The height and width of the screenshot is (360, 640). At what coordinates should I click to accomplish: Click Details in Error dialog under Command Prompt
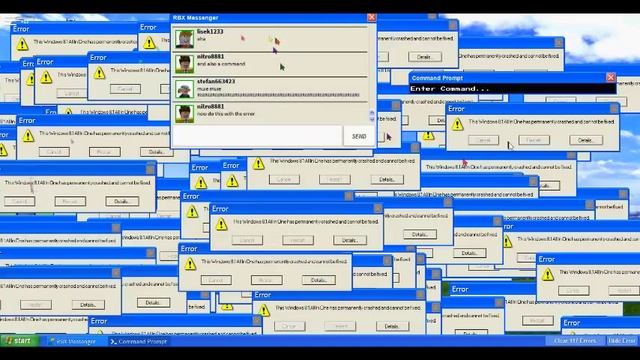[585, 140]
